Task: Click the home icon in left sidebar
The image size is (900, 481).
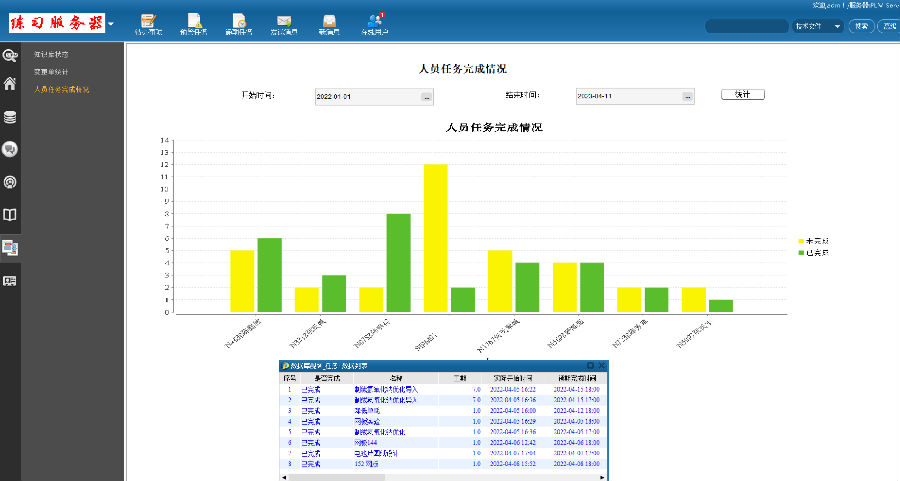Action: tap(10, 84)
